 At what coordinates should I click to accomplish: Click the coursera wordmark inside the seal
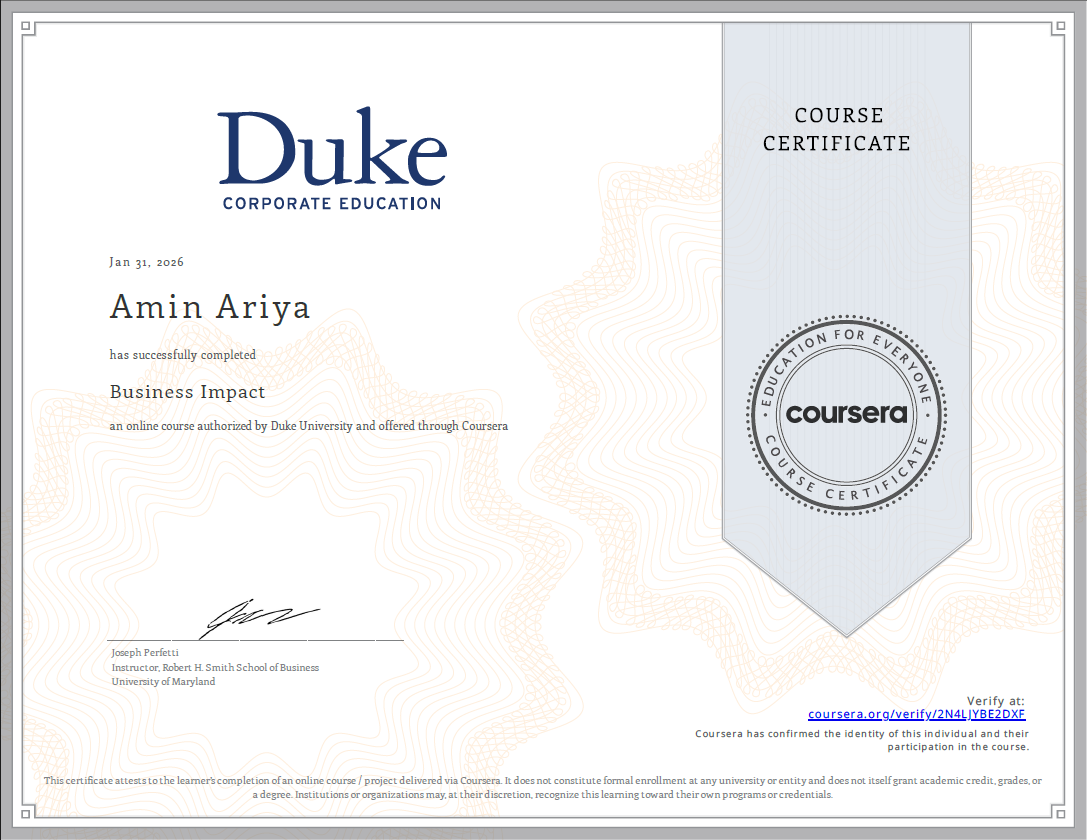(x=846, y=413)
